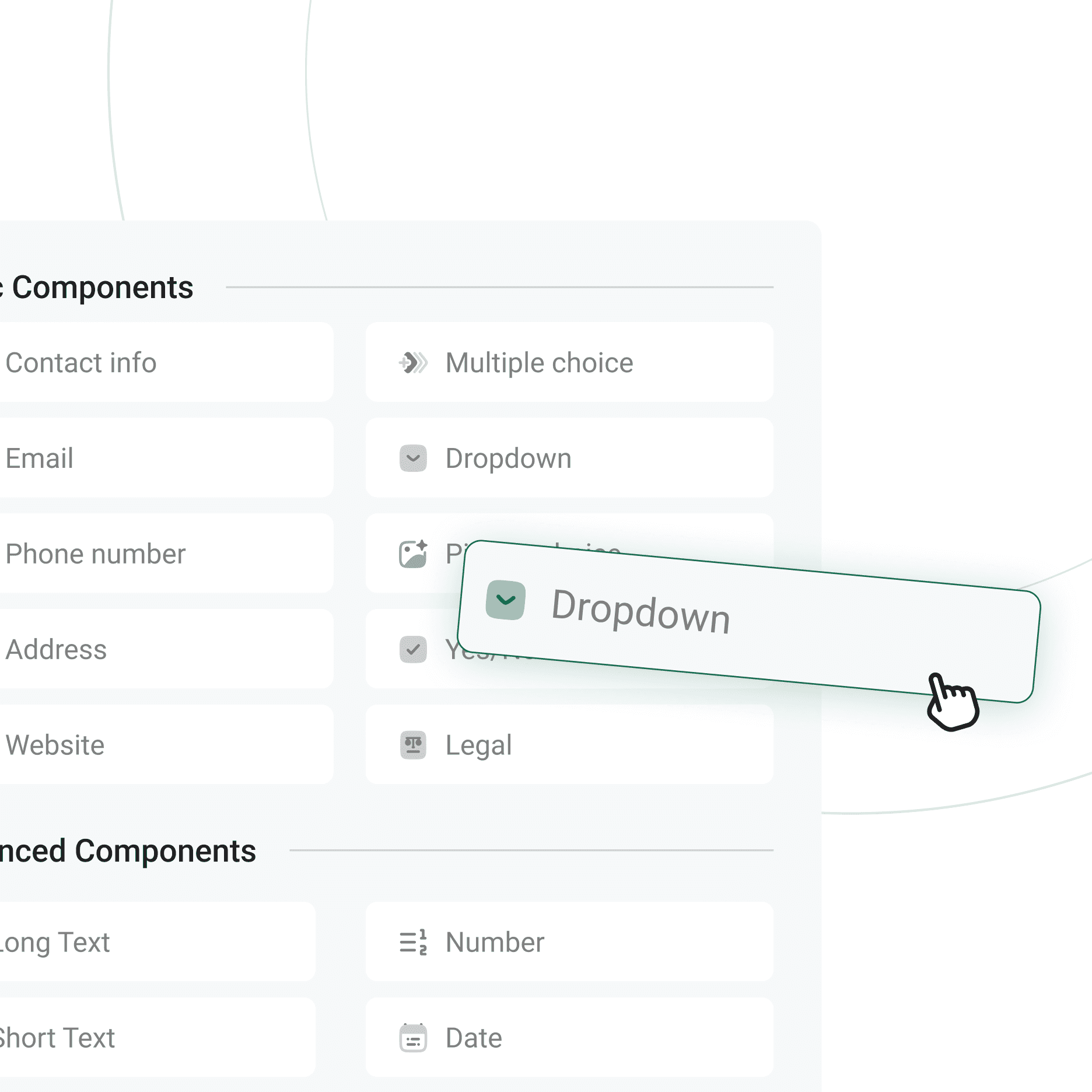Viewport: 1092px width, 1092px height.
Task: Click the green chevron on dragged Dropdown
Action: point(505,600)
